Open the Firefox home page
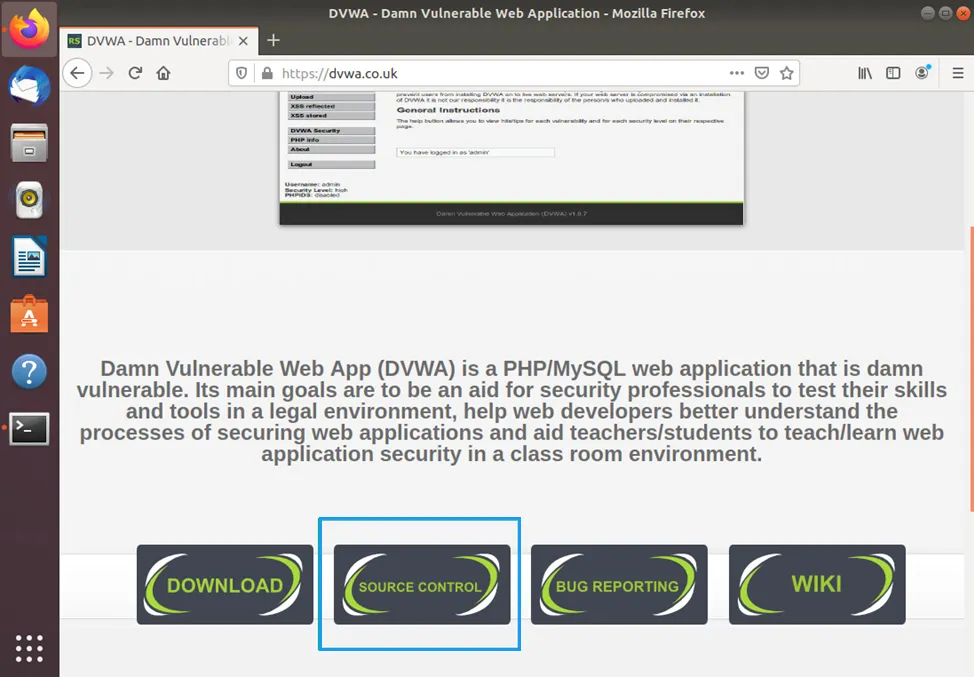 163,73
